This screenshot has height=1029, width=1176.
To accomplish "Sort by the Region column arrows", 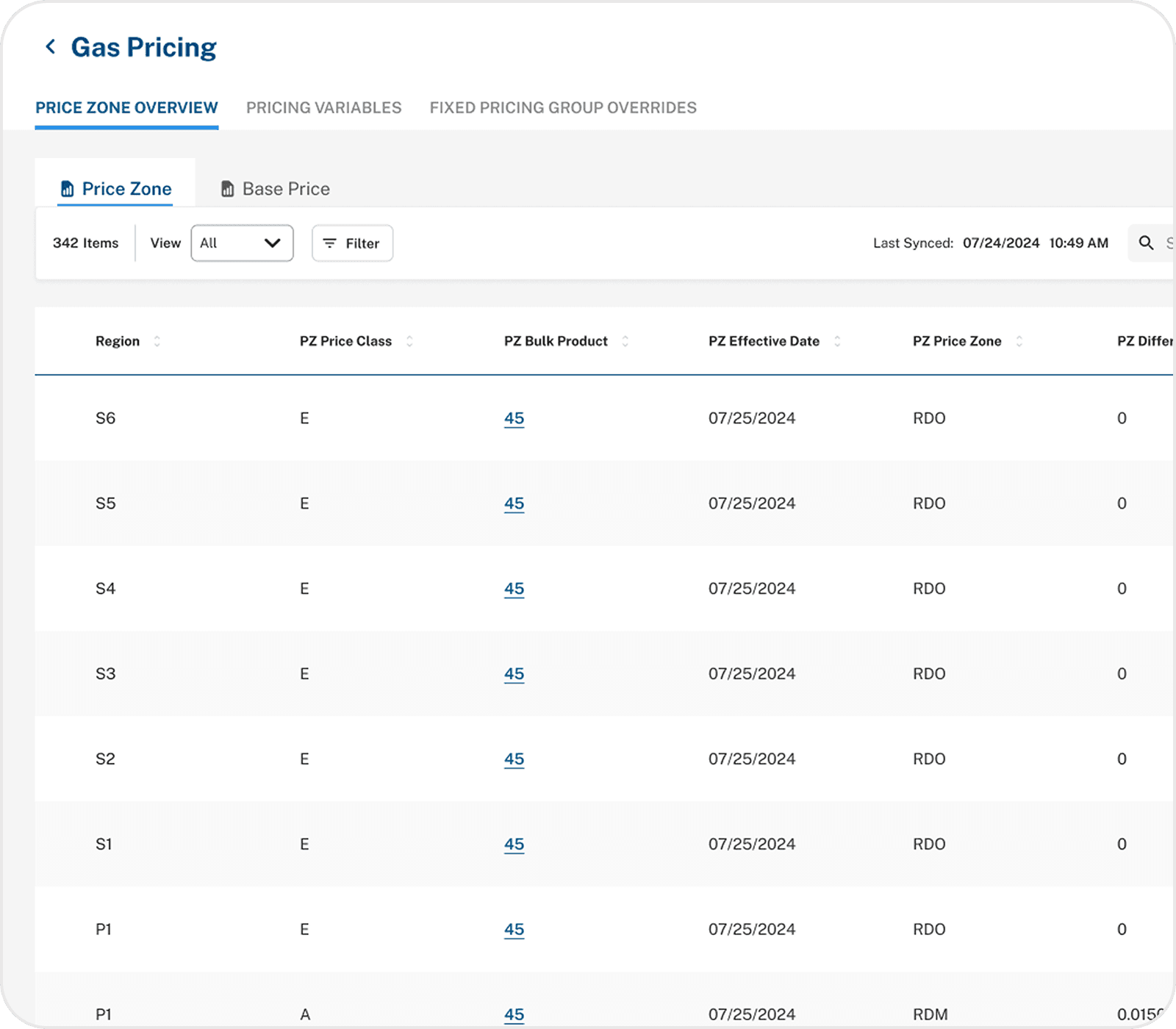I will point(157,341).
